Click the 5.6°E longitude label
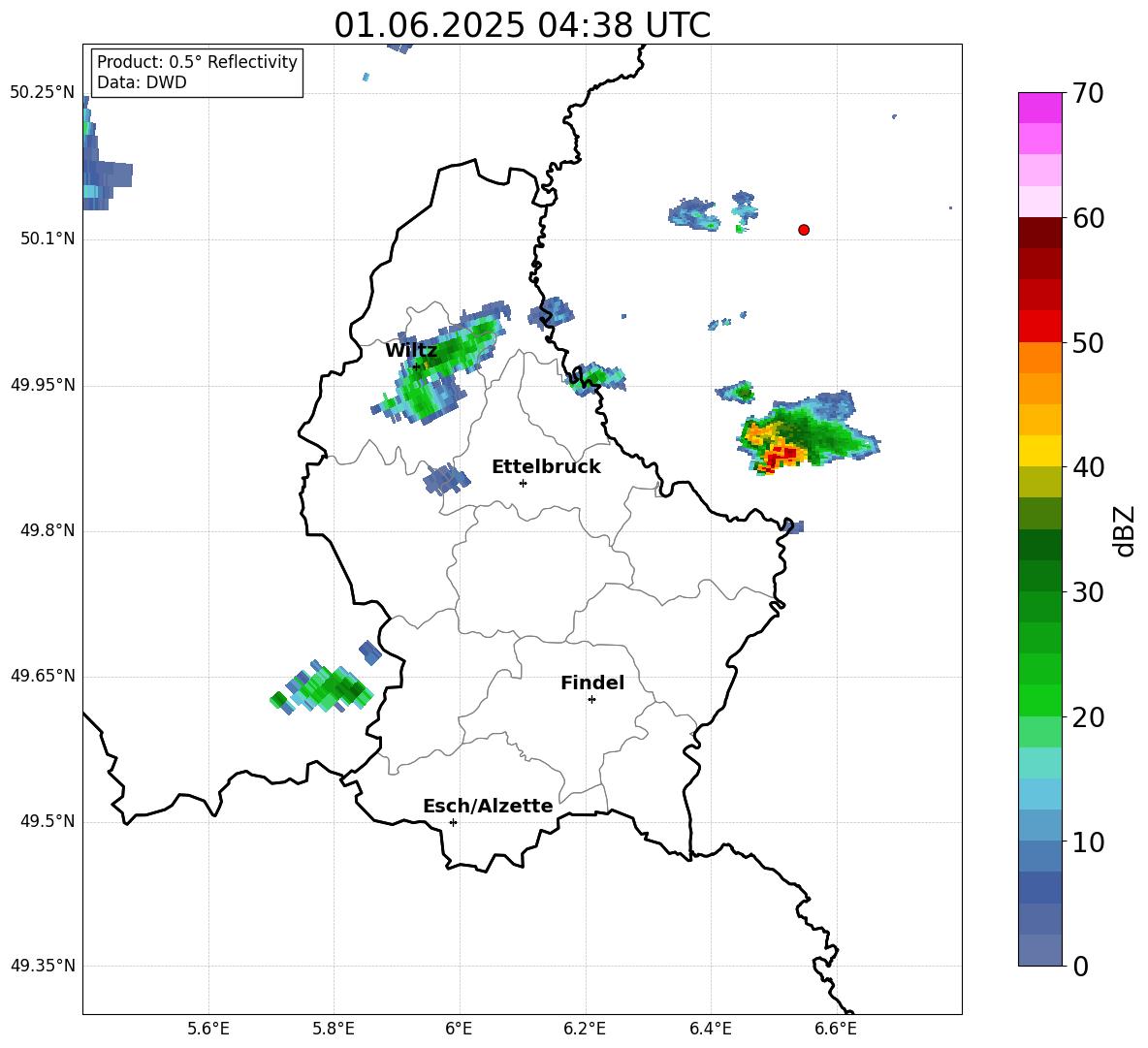The width and height of the screenshot is (1148, 1048). click(x=207, y=1029)
